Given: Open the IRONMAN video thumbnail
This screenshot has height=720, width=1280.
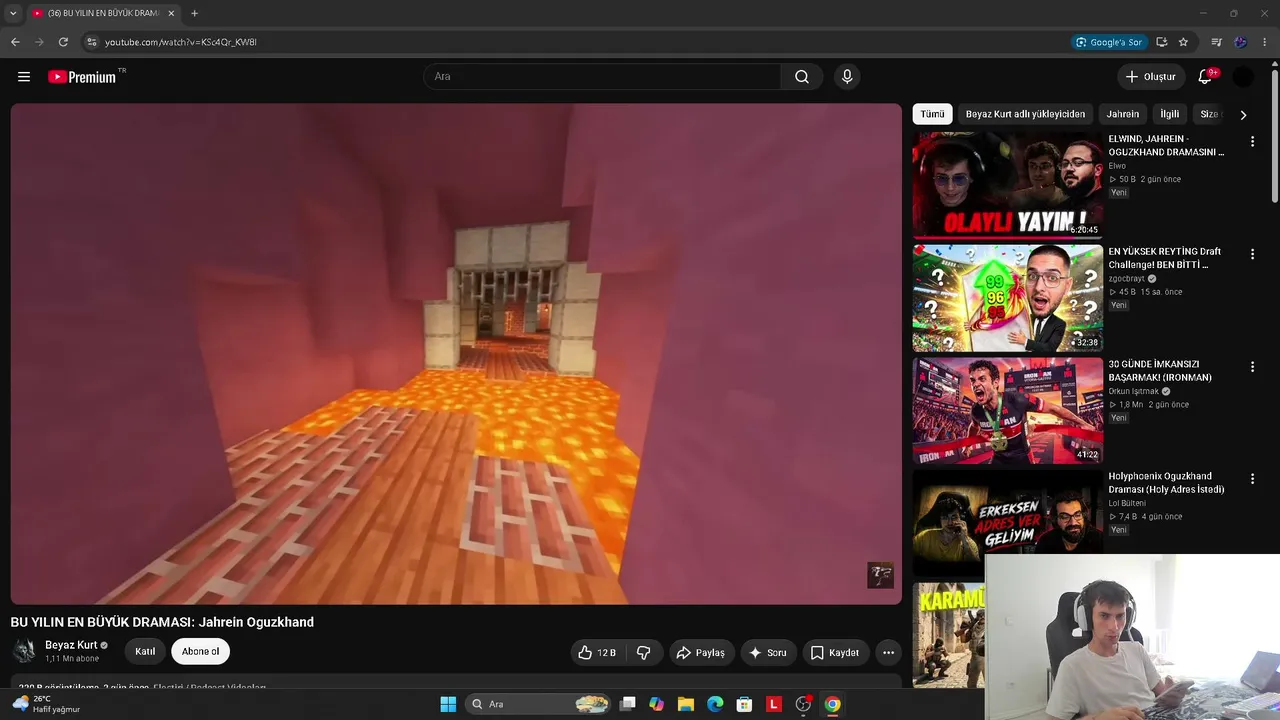Looking at the screenshot, I should click(1007, 410).
